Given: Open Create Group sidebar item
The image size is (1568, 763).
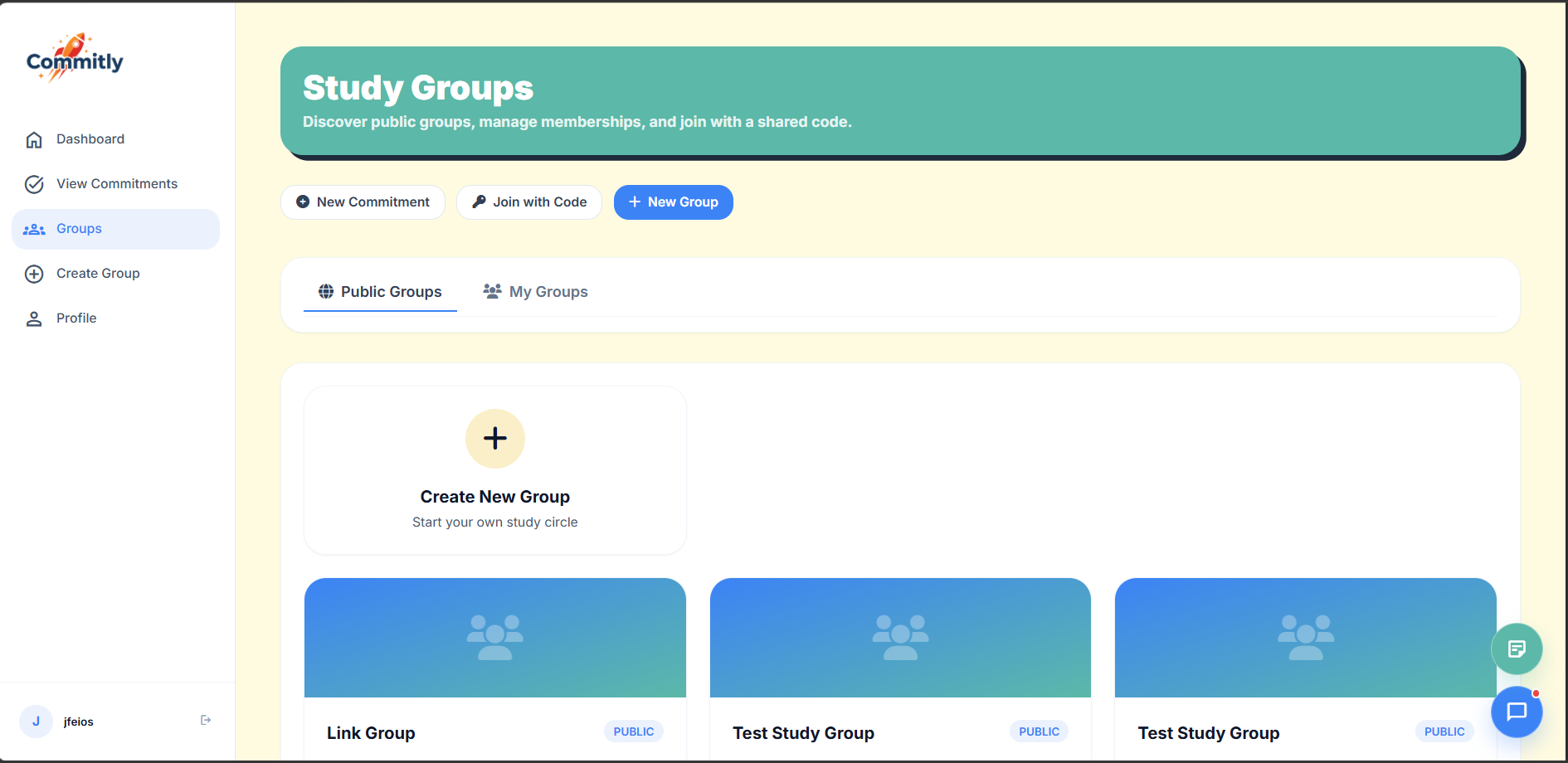Looking at the screenshot, I should [x=115, y=274].
